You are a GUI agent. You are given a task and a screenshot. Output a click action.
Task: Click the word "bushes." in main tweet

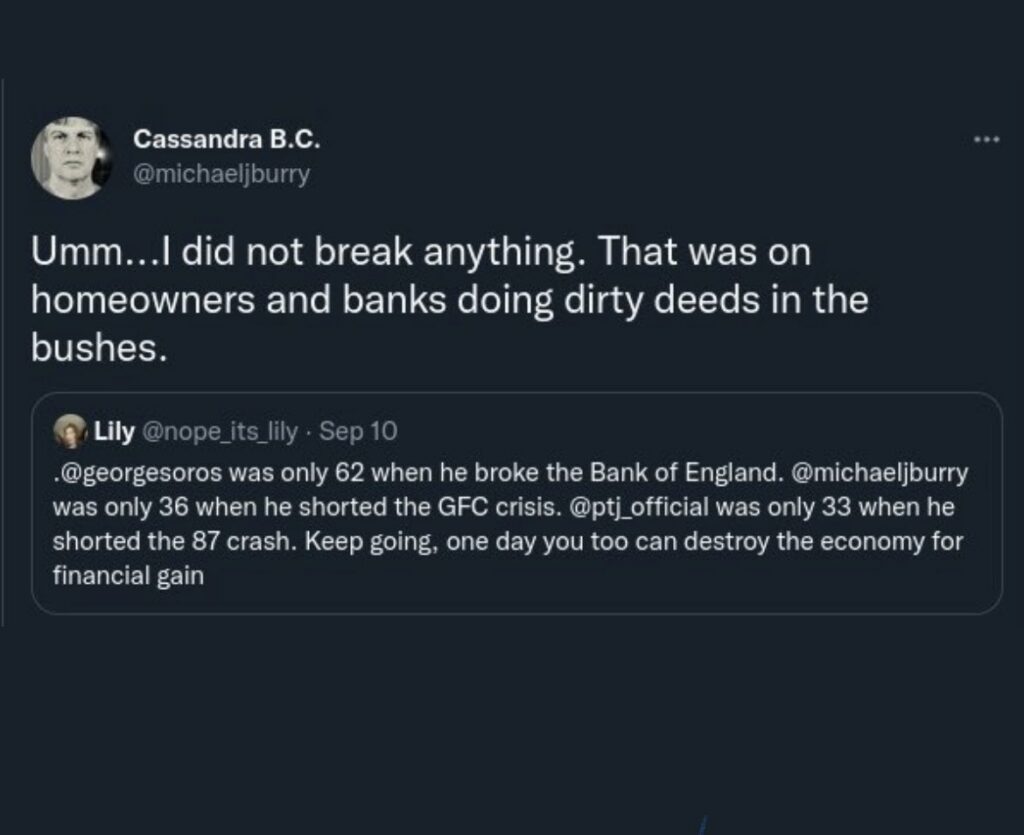coord(98,348)
